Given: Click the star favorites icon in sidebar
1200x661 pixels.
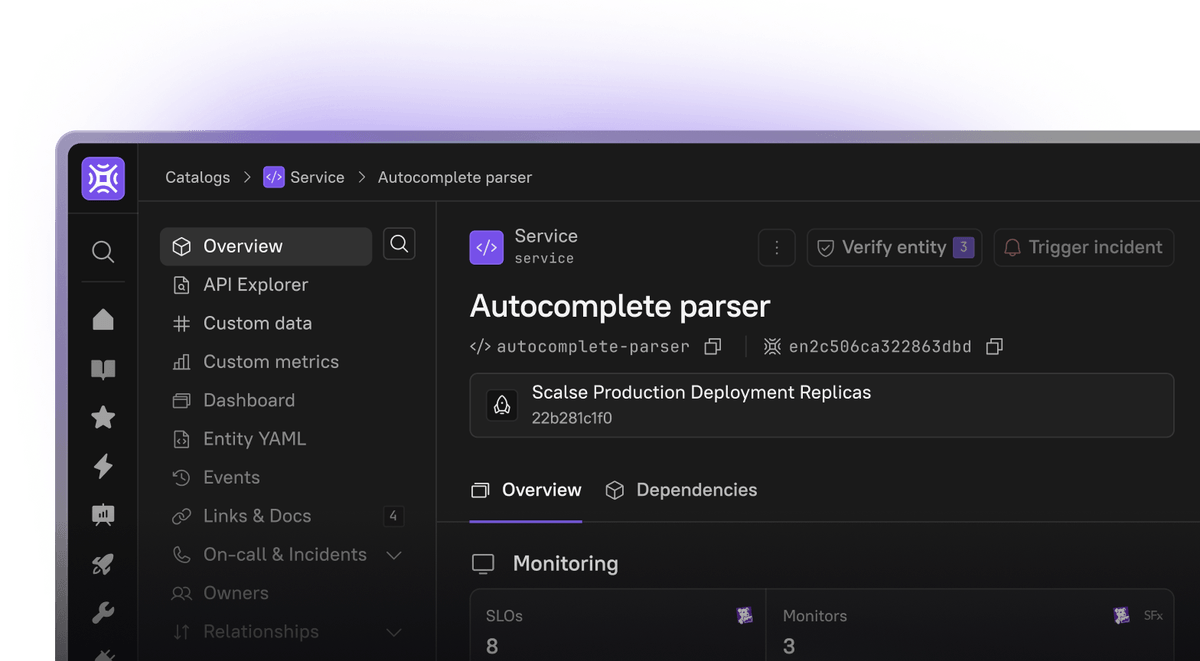Looking at the screenshot, I should [x=103, y=417].
